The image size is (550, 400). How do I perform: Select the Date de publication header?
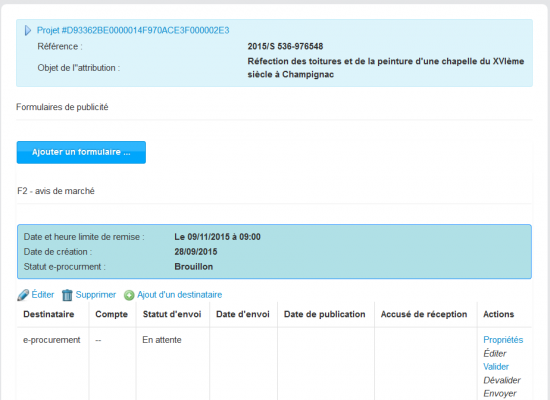point(324,314)
